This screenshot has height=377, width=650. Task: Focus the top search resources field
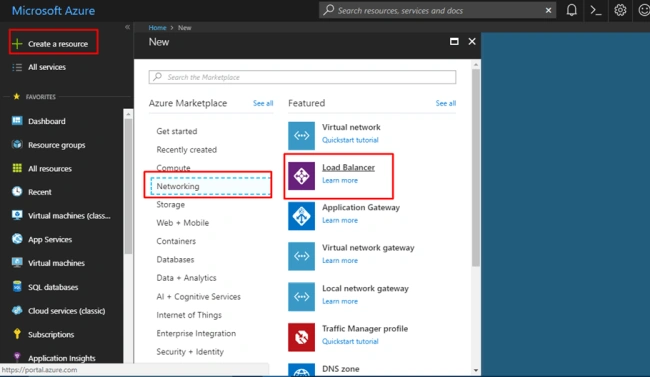point(431,10)
